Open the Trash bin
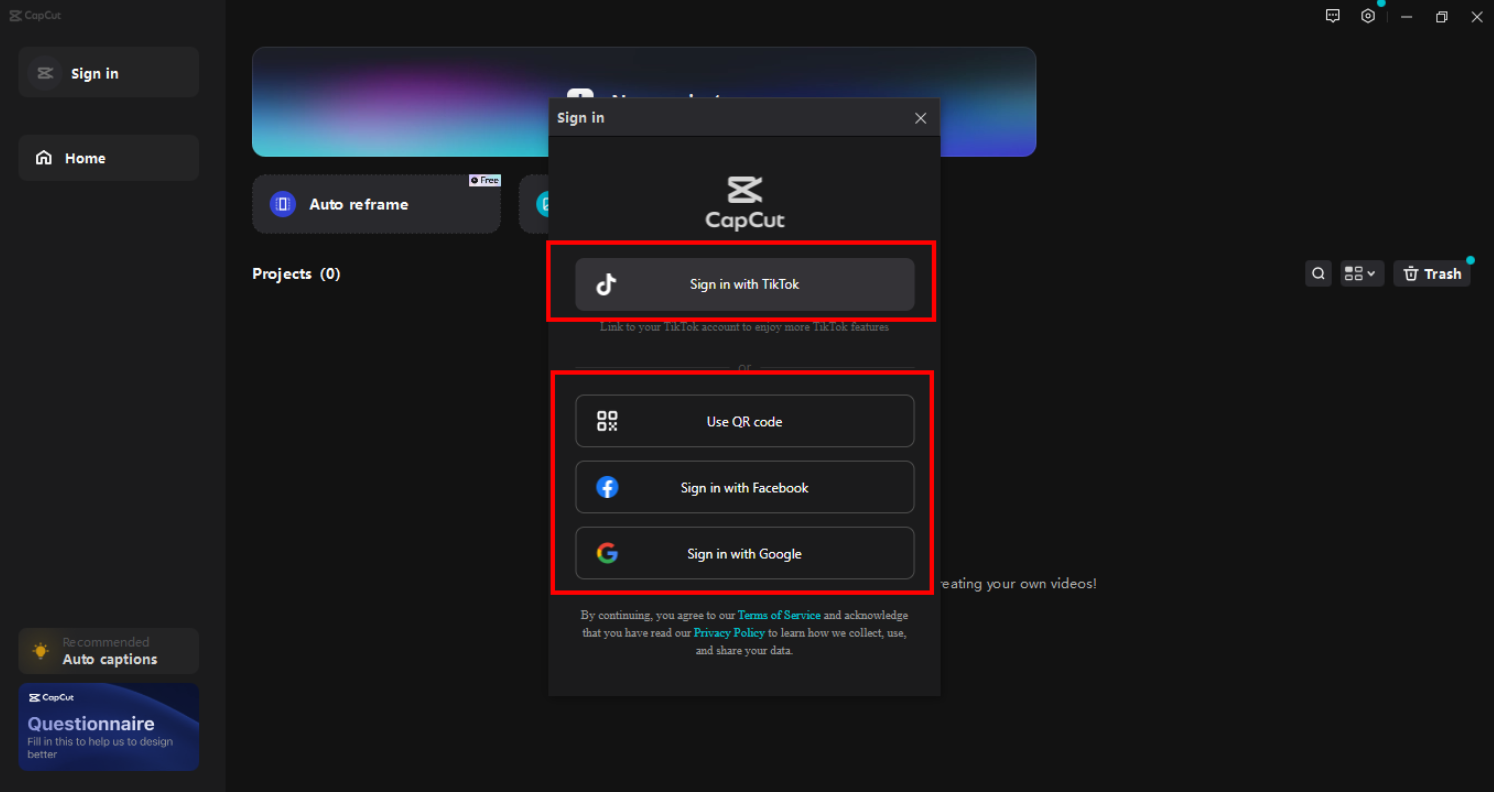Screen dimensions: 1494x792 [x=1432, y=274]
